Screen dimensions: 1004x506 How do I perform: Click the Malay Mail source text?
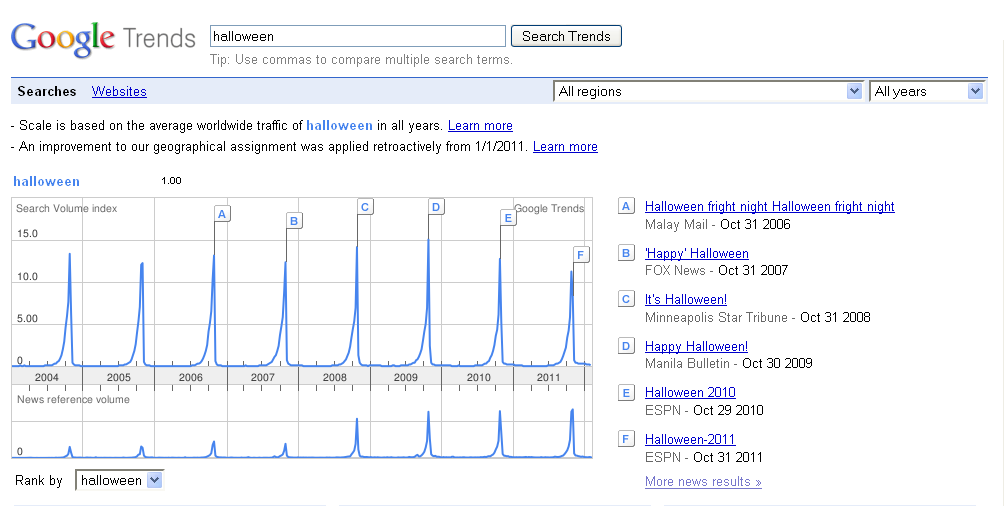pos(676,224)
